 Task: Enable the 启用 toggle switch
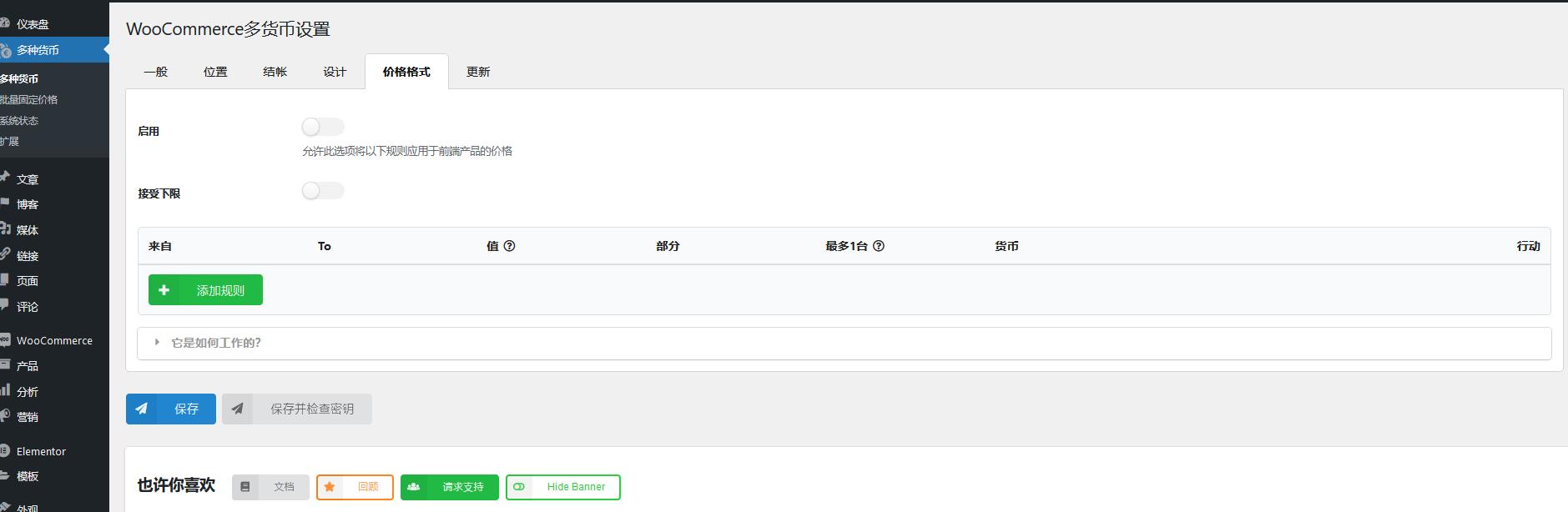(323, 127)
